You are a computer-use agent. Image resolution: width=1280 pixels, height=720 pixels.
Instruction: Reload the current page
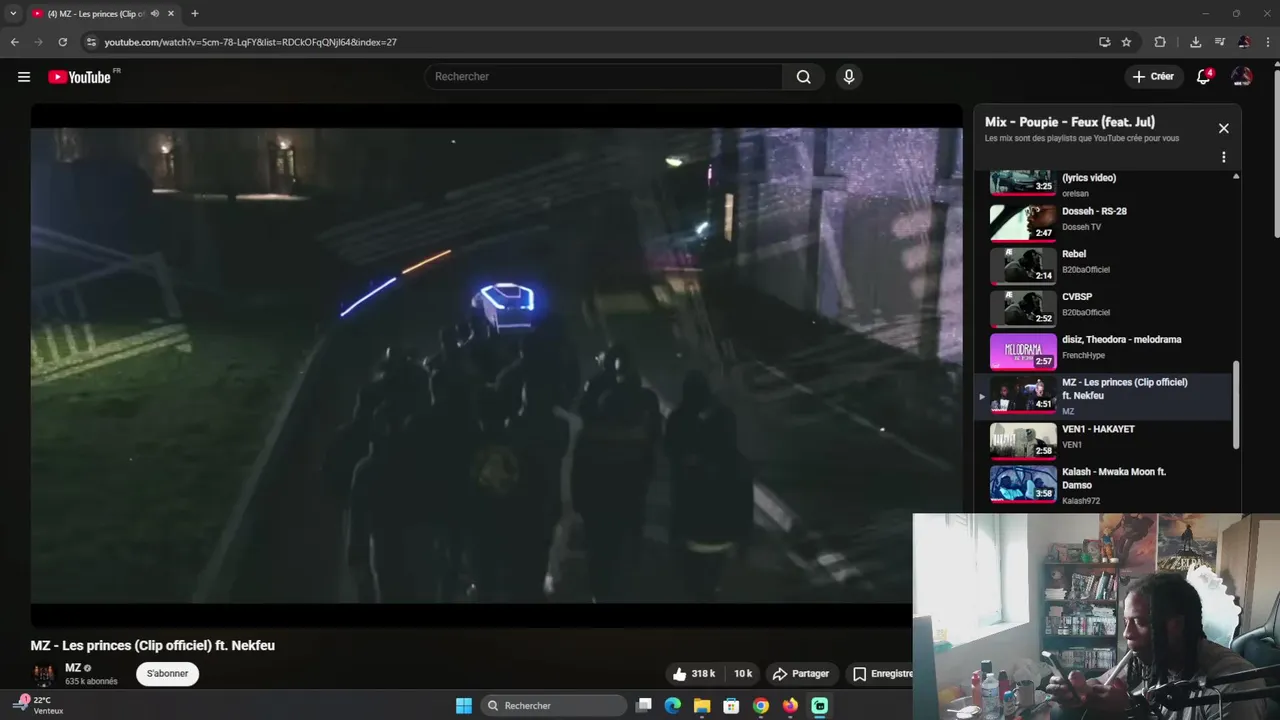[x=63, y=42]
